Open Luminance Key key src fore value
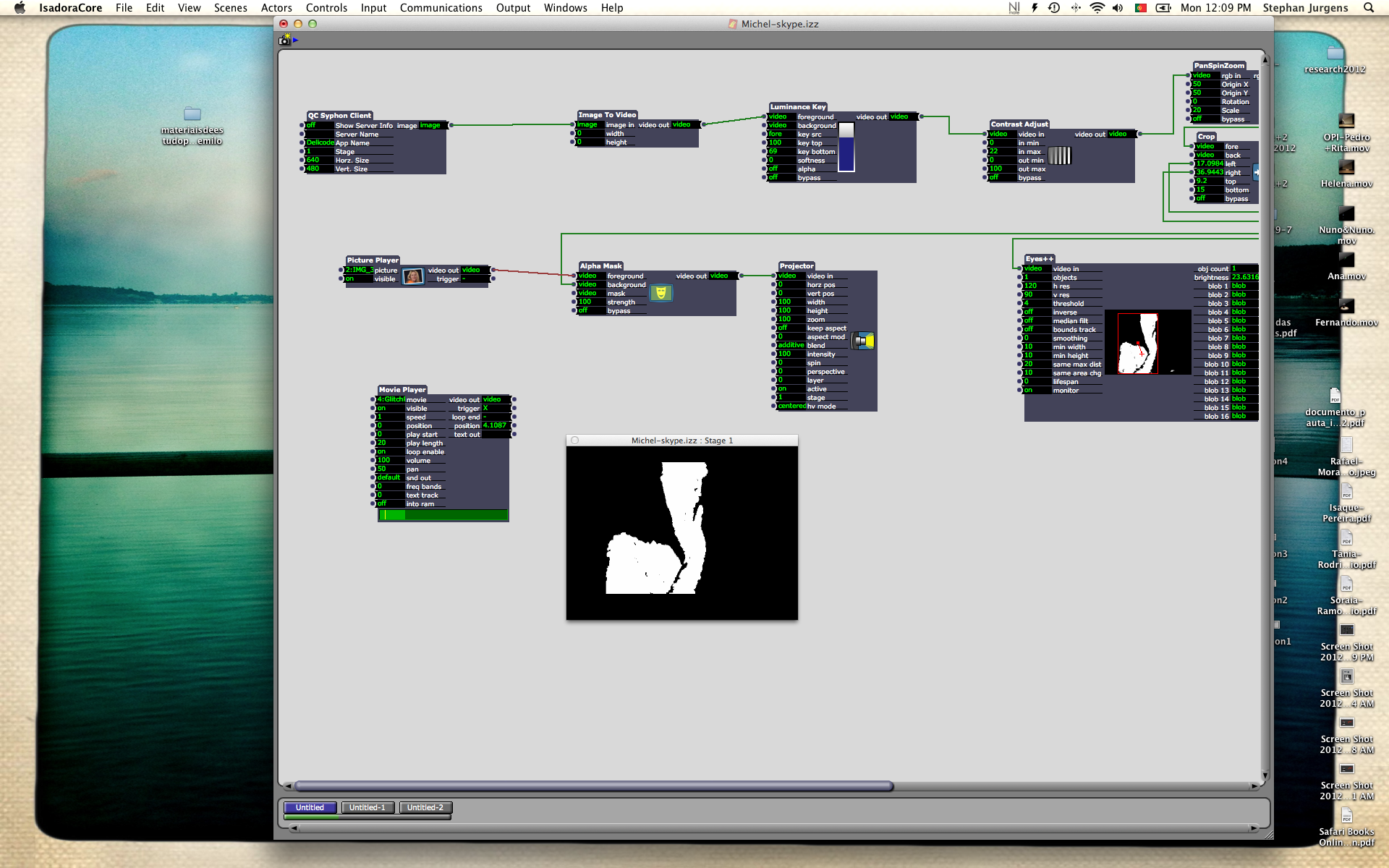The height and width of the screenshot is (868, 1389). coord(781,134)
